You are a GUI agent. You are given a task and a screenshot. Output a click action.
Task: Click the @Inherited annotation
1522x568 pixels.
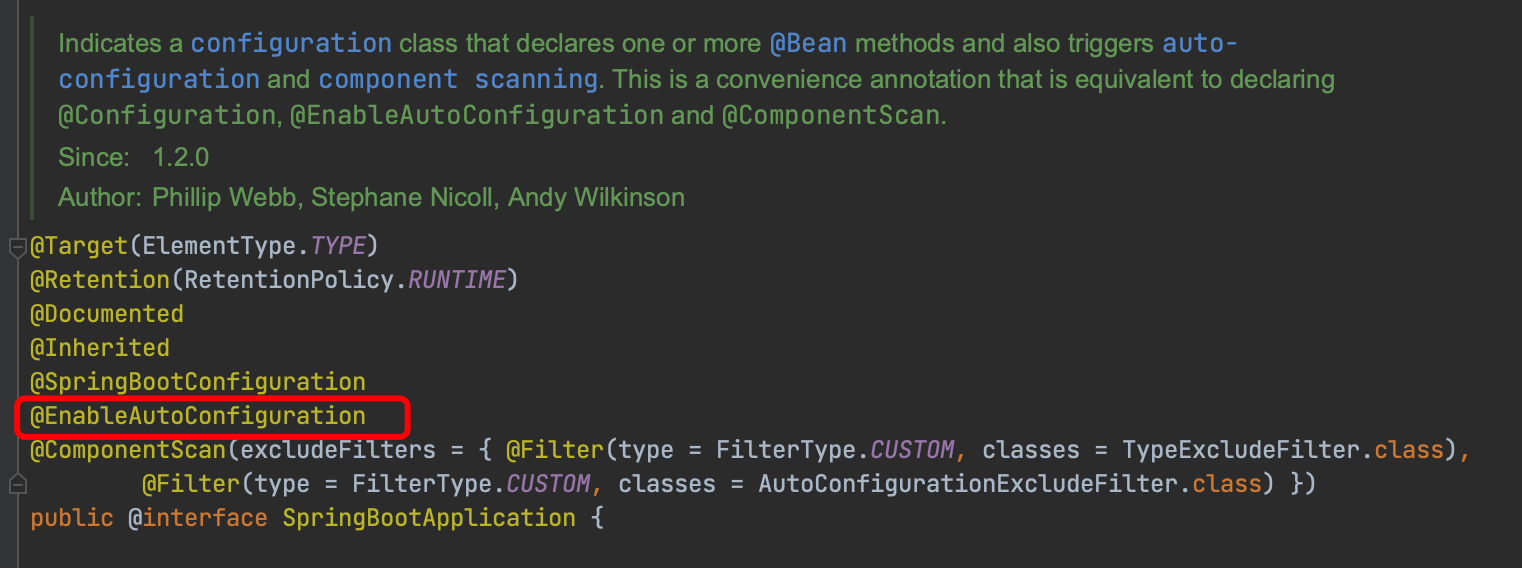[x=100, y=348]
